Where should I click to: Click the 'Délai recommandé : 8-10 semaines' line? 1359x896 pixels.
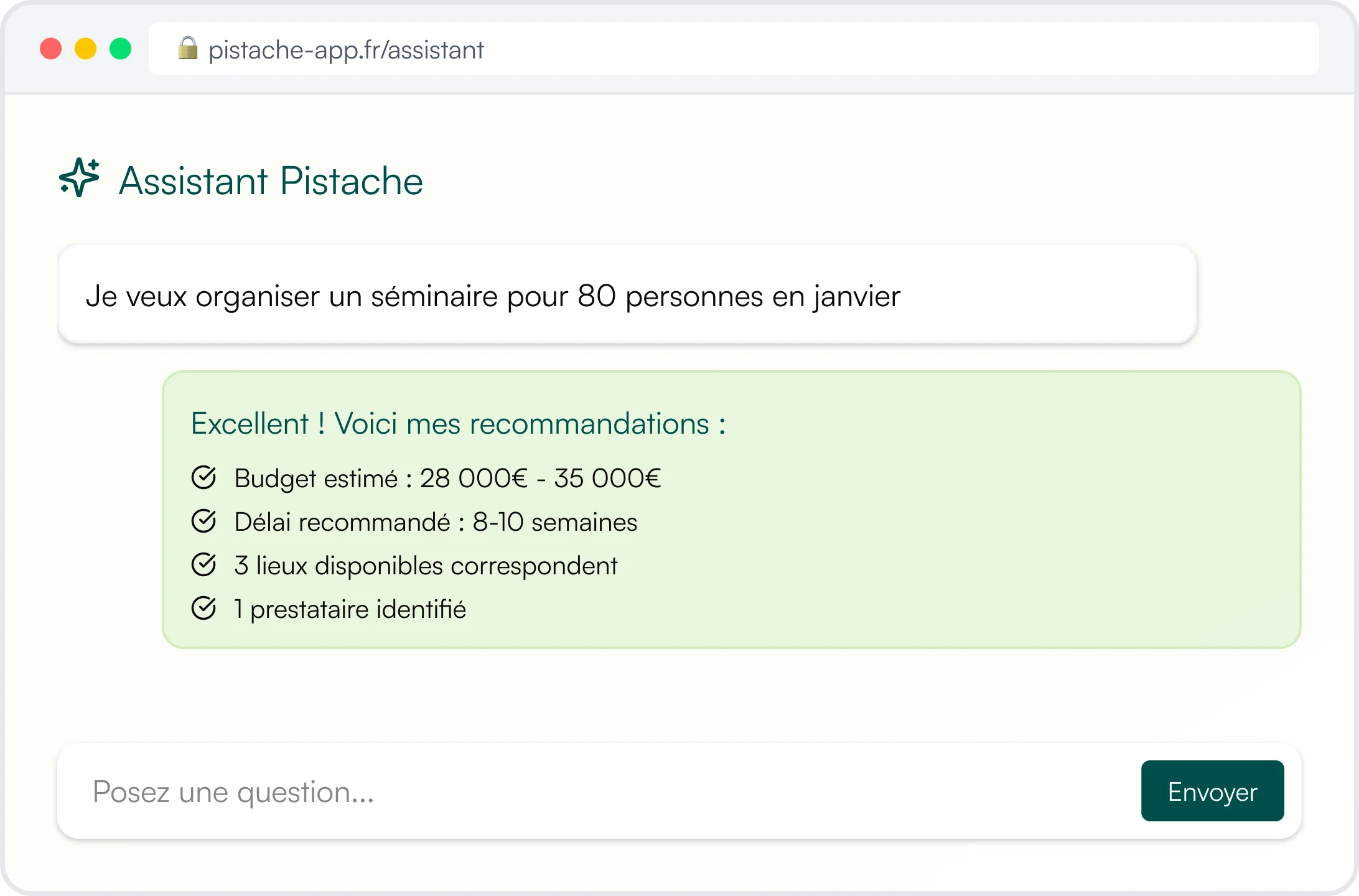coord(436,521)
